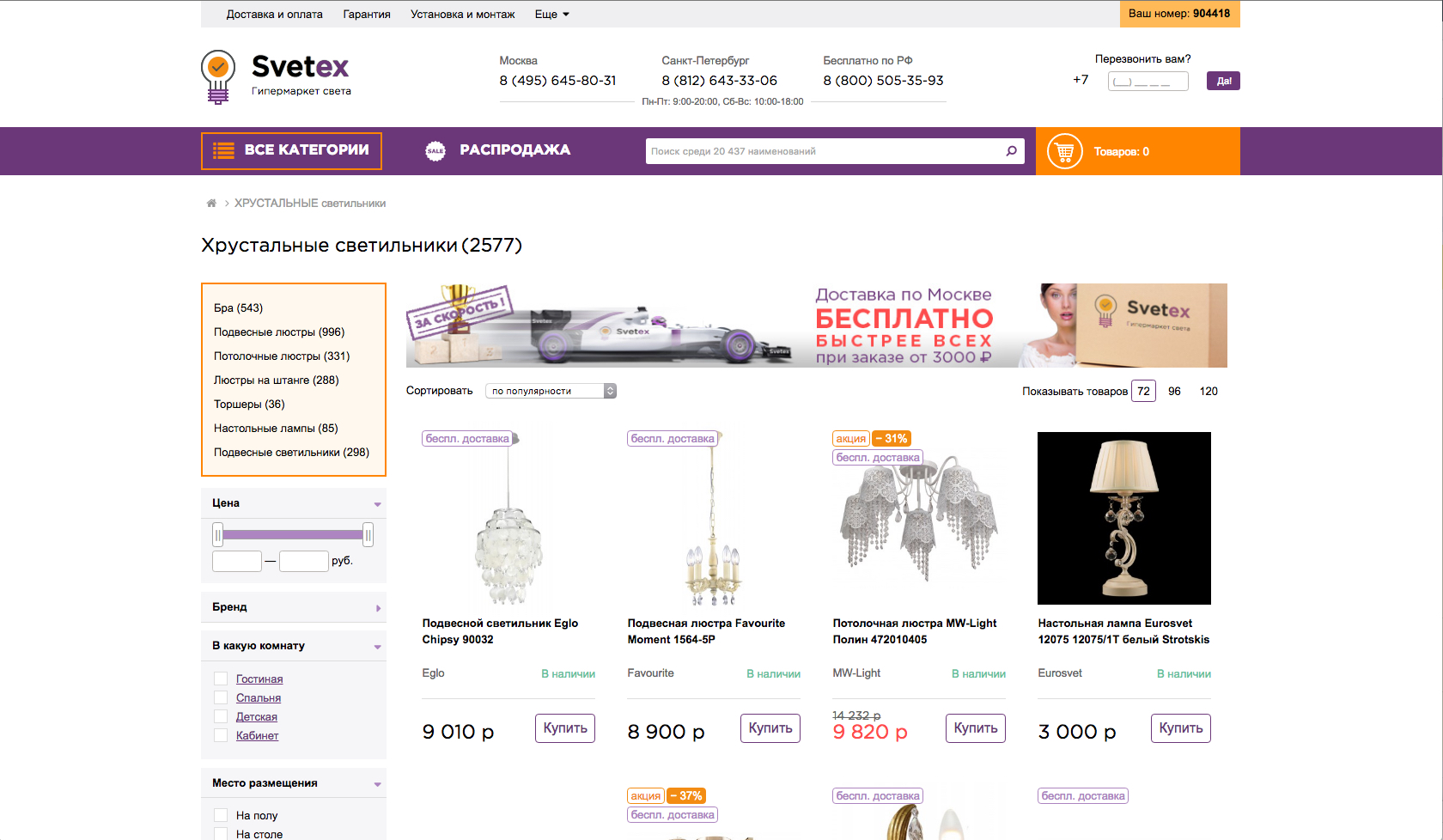The height and width of the screenshot is (840, 1443).
Task: Check the Гостиная room checkbox
Action: 221,679
